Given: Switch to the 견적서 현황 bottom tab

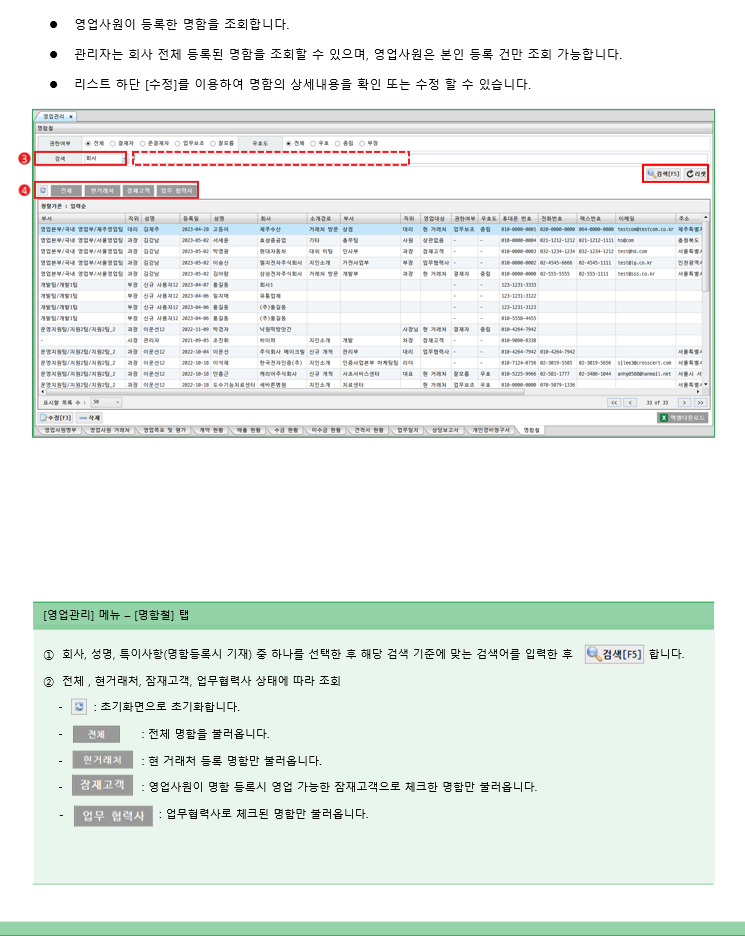Looking at the screenshot, I should point(368,430).
